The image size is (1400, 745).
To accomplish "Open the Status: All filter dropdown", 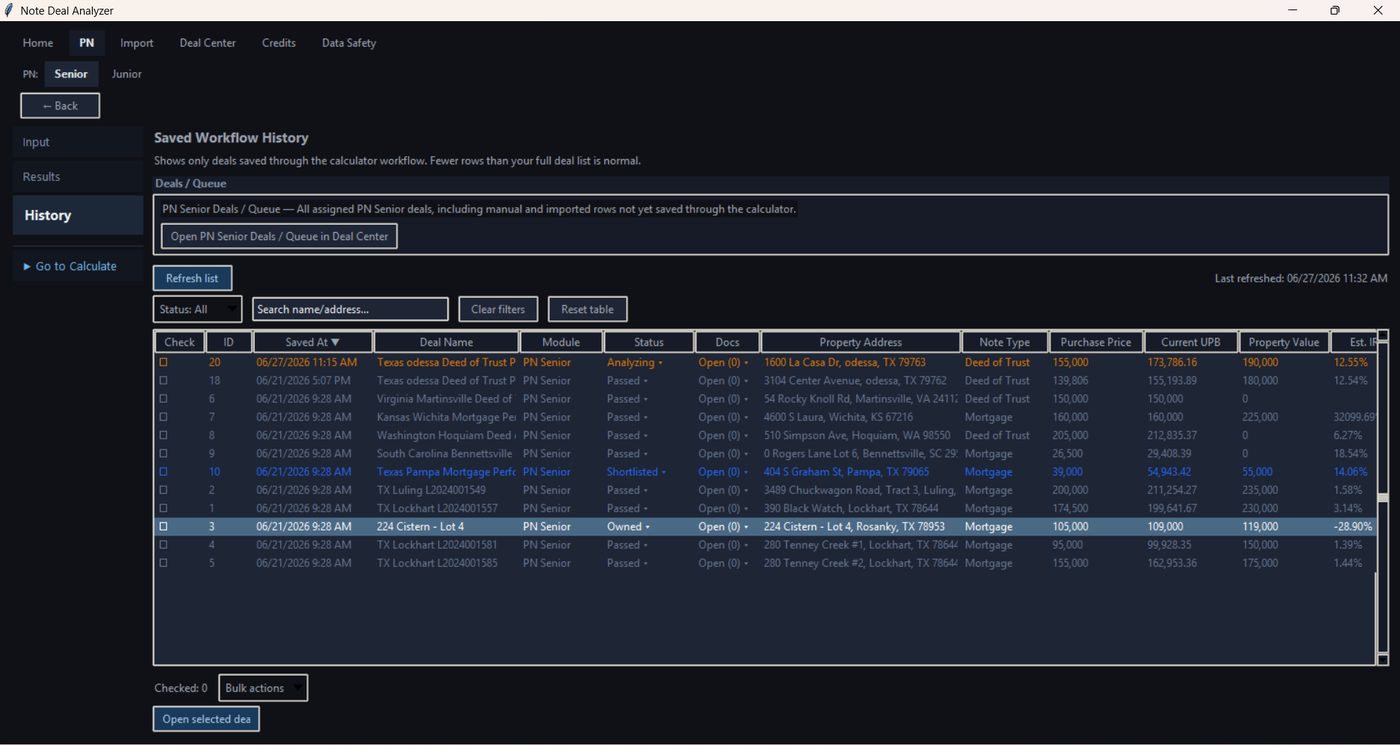I will [197, 309].
